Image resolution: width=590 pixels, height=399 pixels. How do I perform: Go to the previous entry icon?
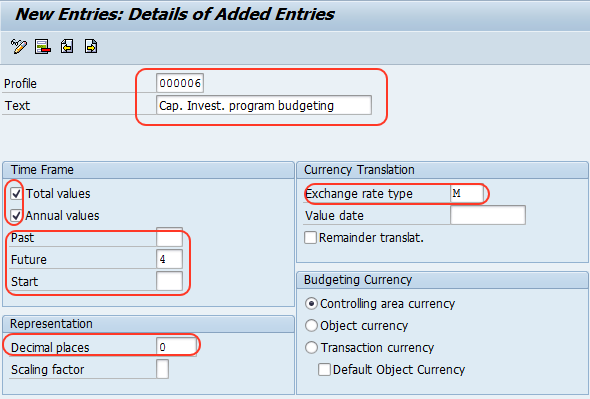tap(67, 47)
